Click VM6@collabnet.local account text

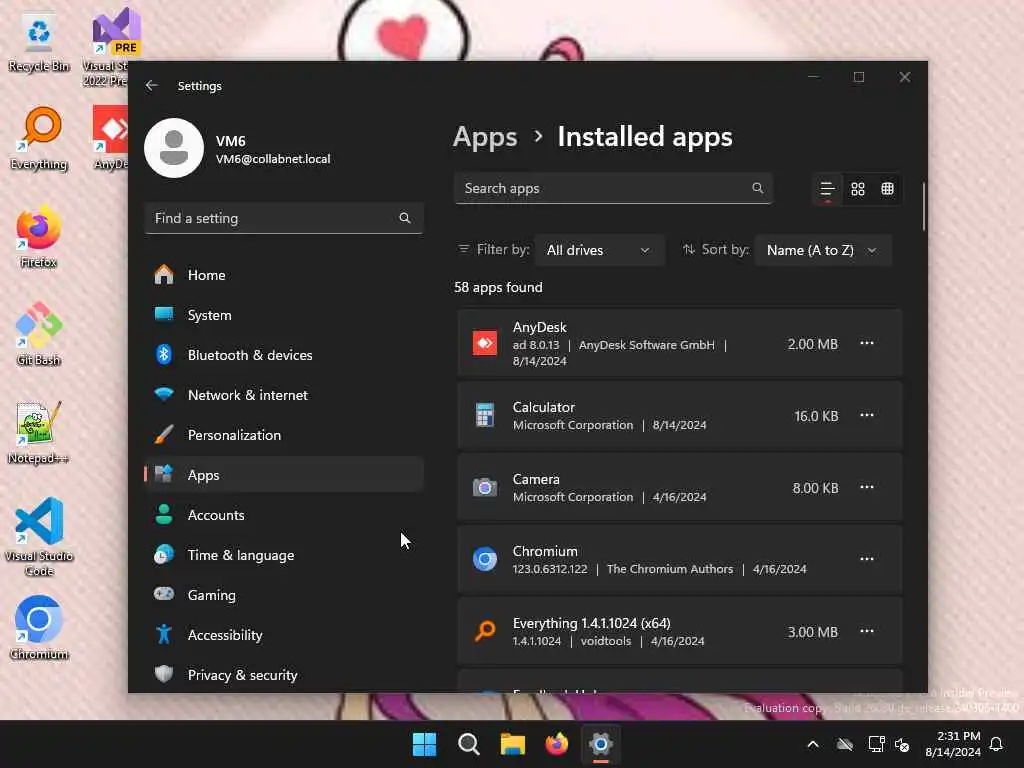[273, 159]
